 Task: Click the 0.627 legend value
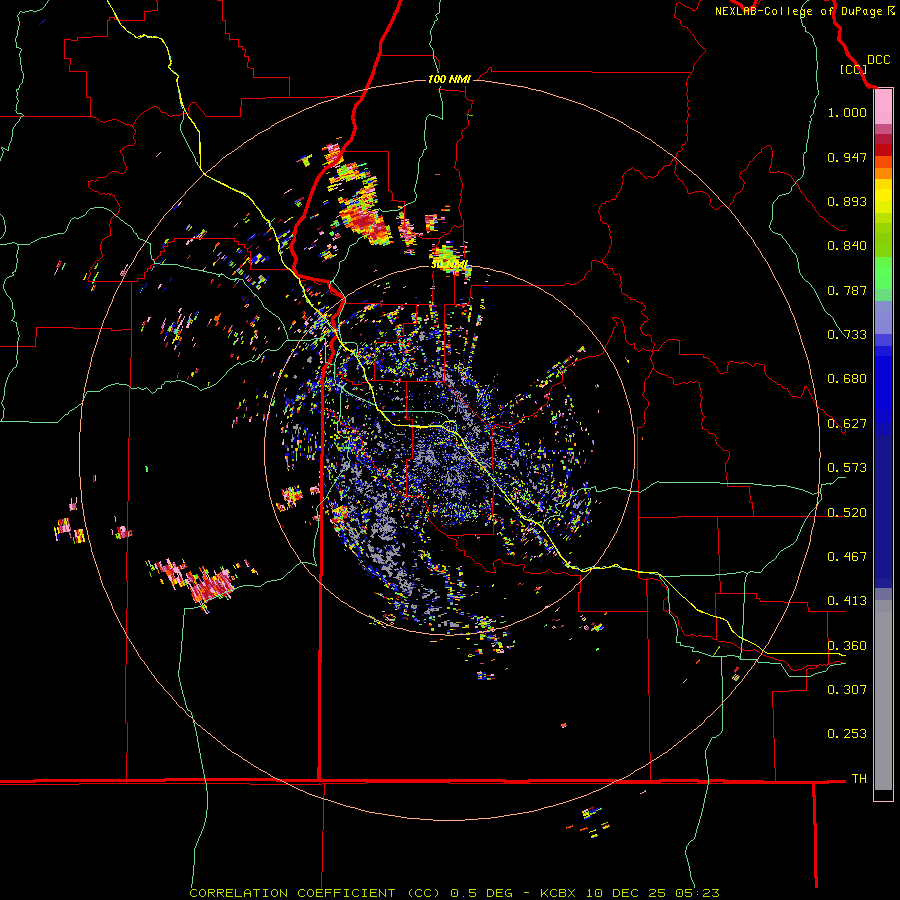coord(847,424)
